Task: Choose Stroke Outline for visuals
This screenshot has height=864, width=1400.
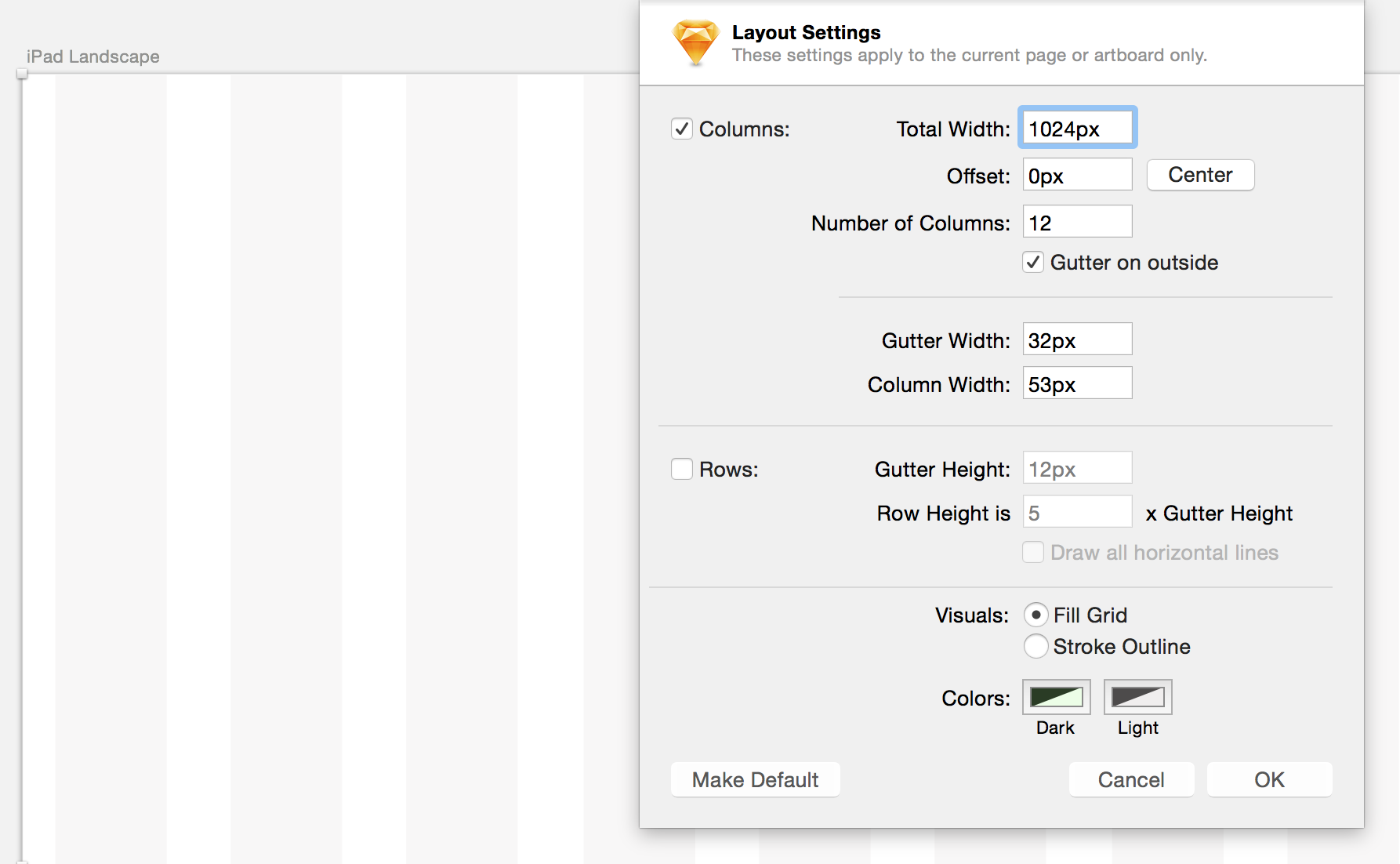Action: click(x=1036, y=646)
